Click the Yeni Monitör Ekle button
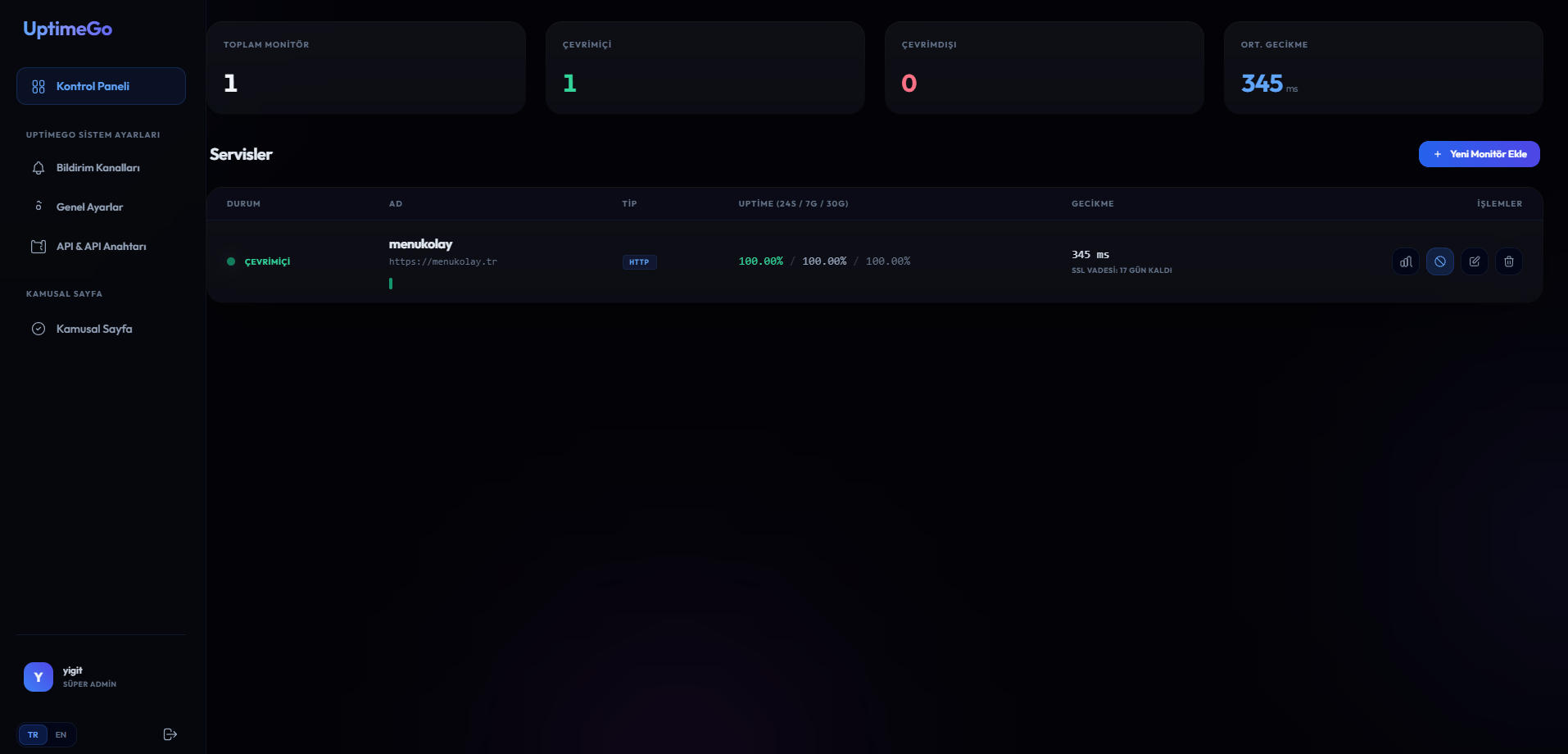This screenshot has width=1568, height=754. (1480, 154)
